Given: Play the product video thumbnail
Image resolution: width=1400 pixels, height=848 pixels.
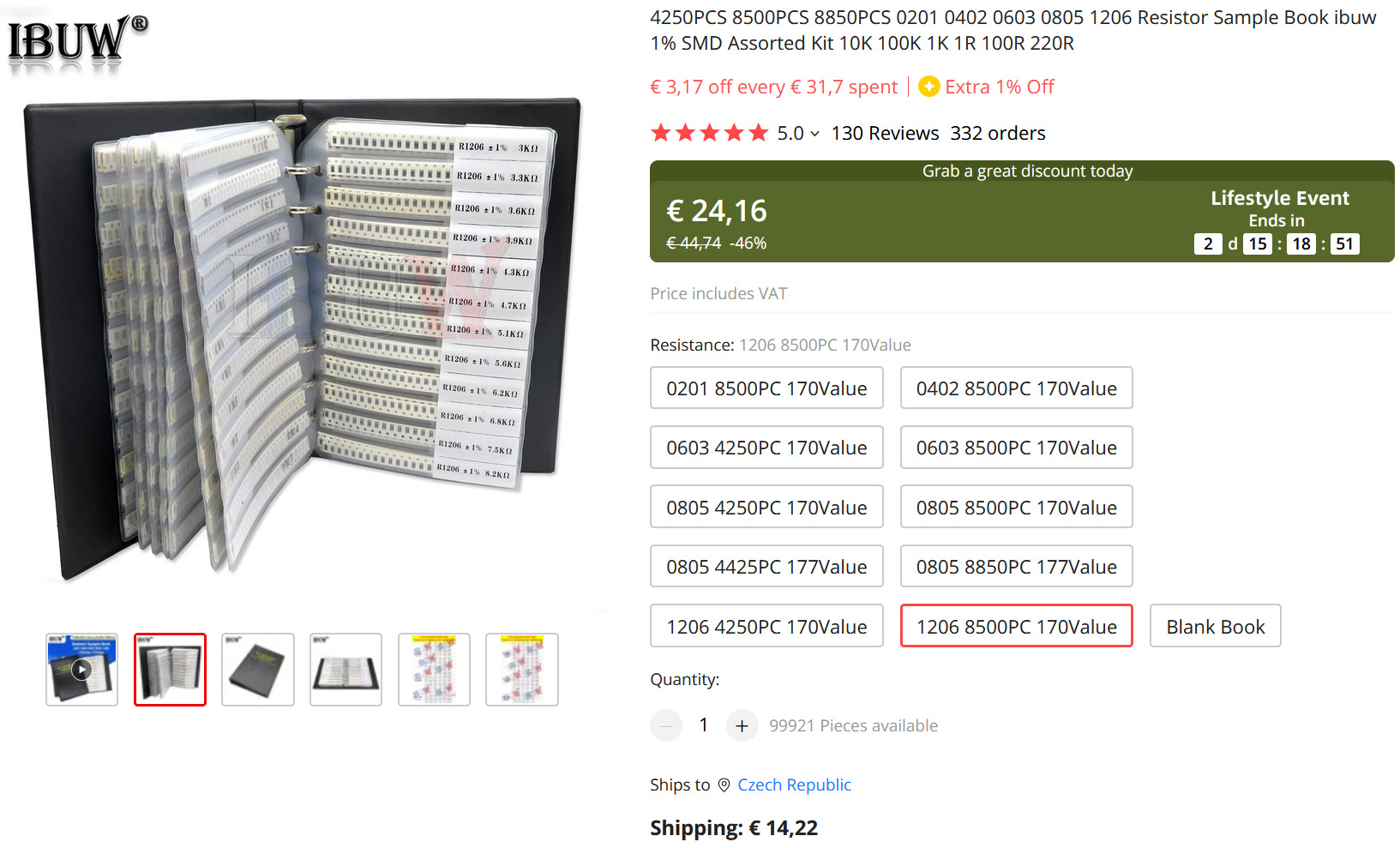Looking at the screenshot, I should (81, 670).
